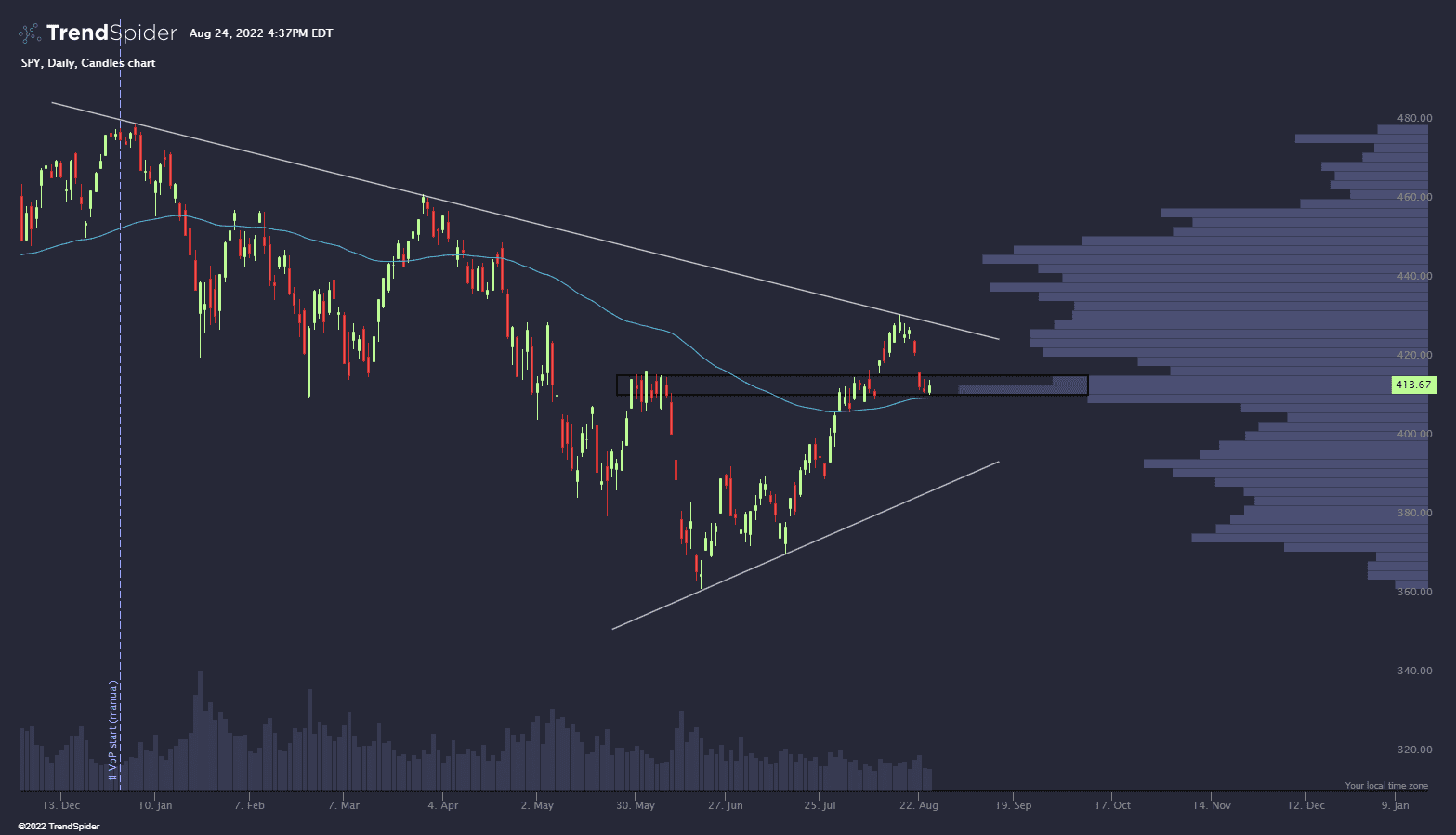Image resolution: width=1456 pixels, height=835 pixels.
Task: Click the 19. Sep date axis label
Action: [x=1013, y=805]
